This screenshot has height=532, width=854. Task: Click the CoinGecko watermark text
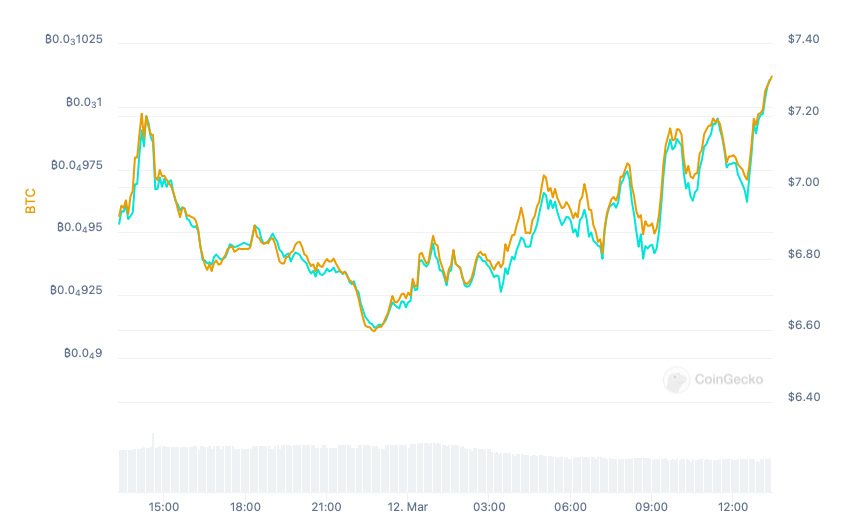[728, 379]
